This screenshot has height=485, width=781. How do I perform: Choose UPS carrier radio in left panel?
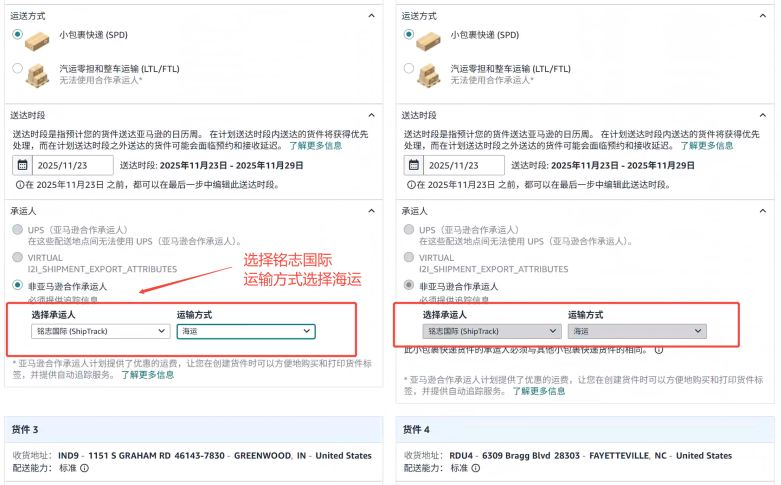coord(17,229)
